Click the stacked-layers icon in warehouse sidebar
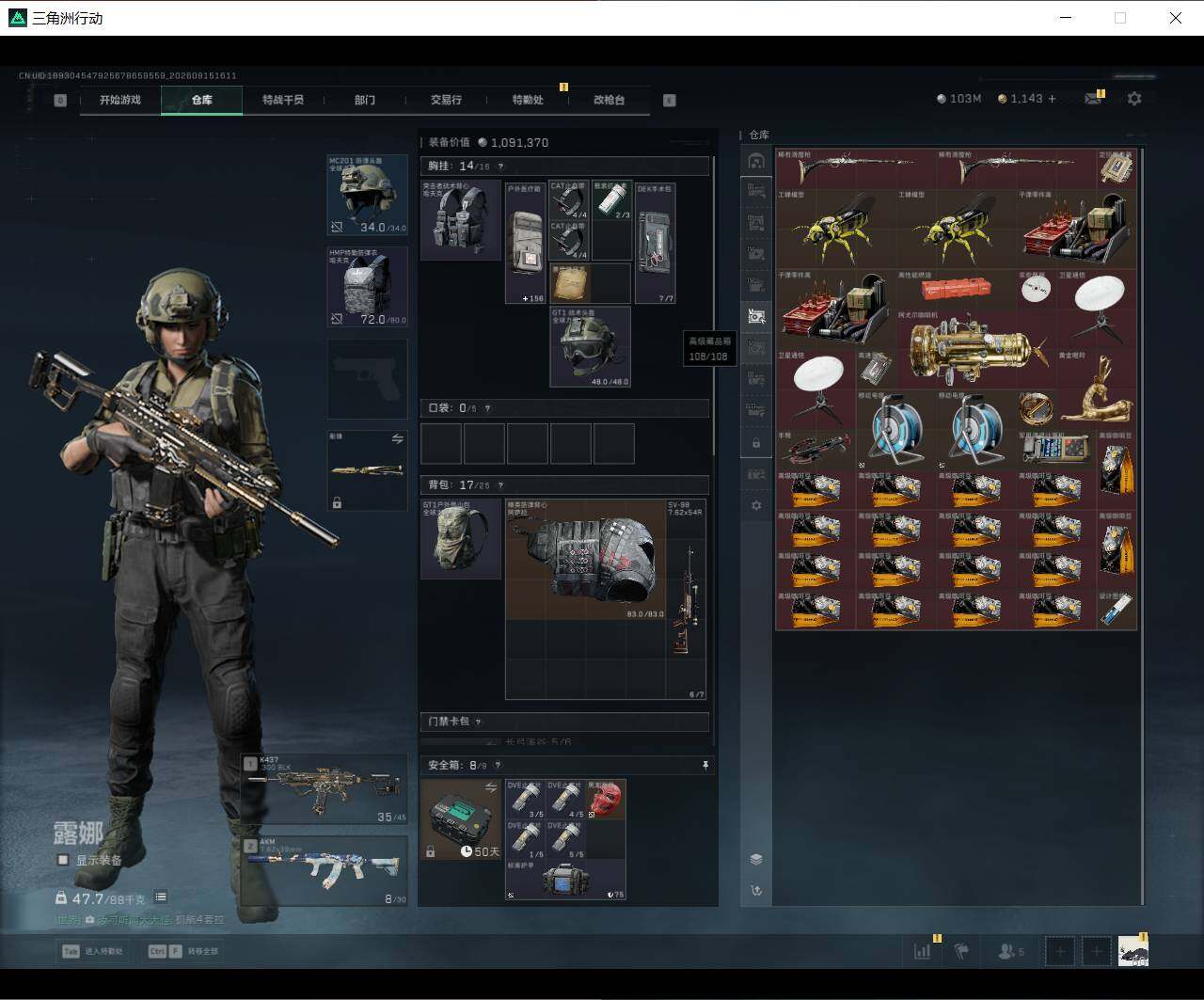The width and height of the screenshot is (1204, 1000). point(756,860)
